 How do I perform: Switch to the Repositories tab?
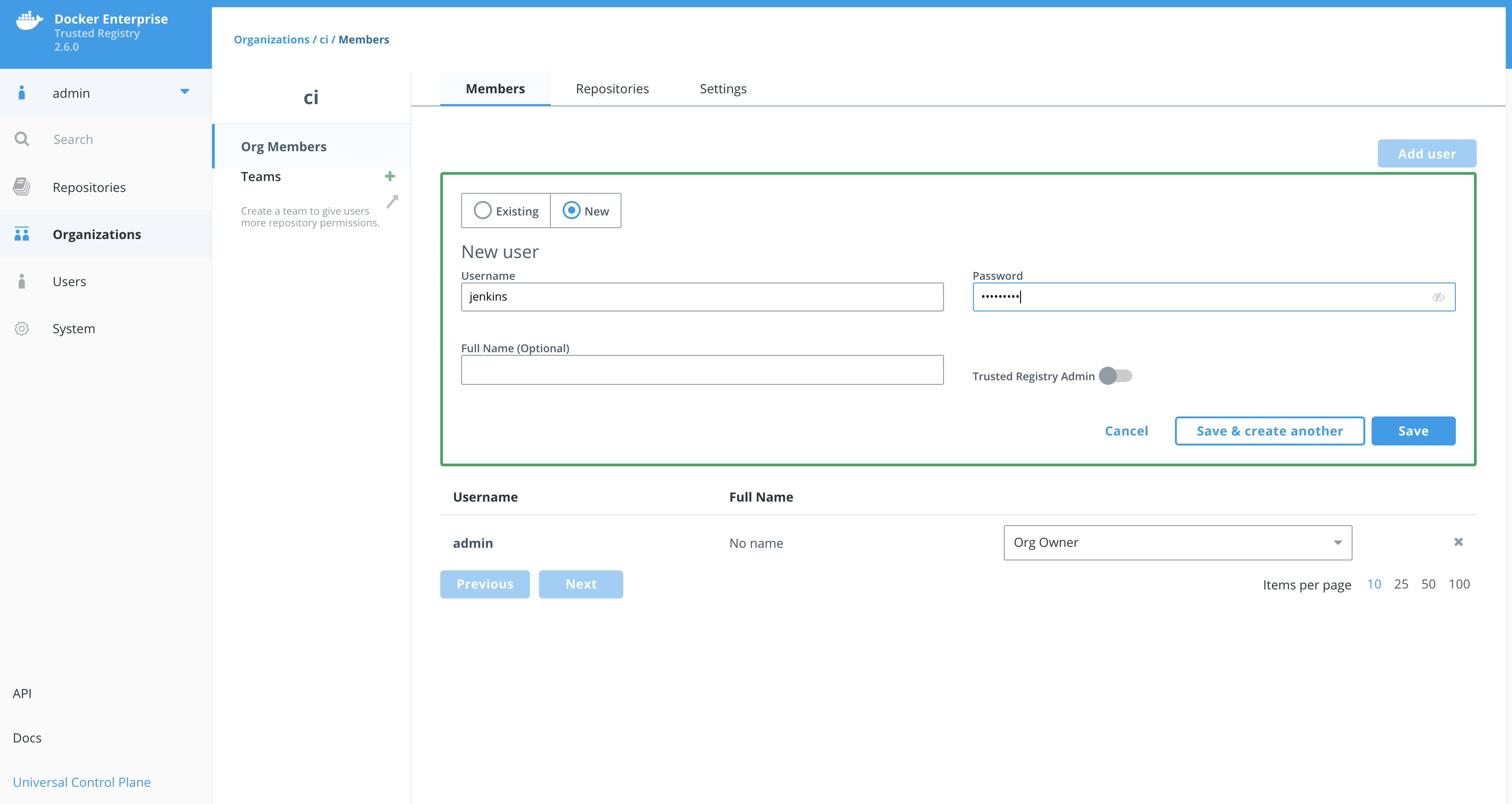[612, 88]
